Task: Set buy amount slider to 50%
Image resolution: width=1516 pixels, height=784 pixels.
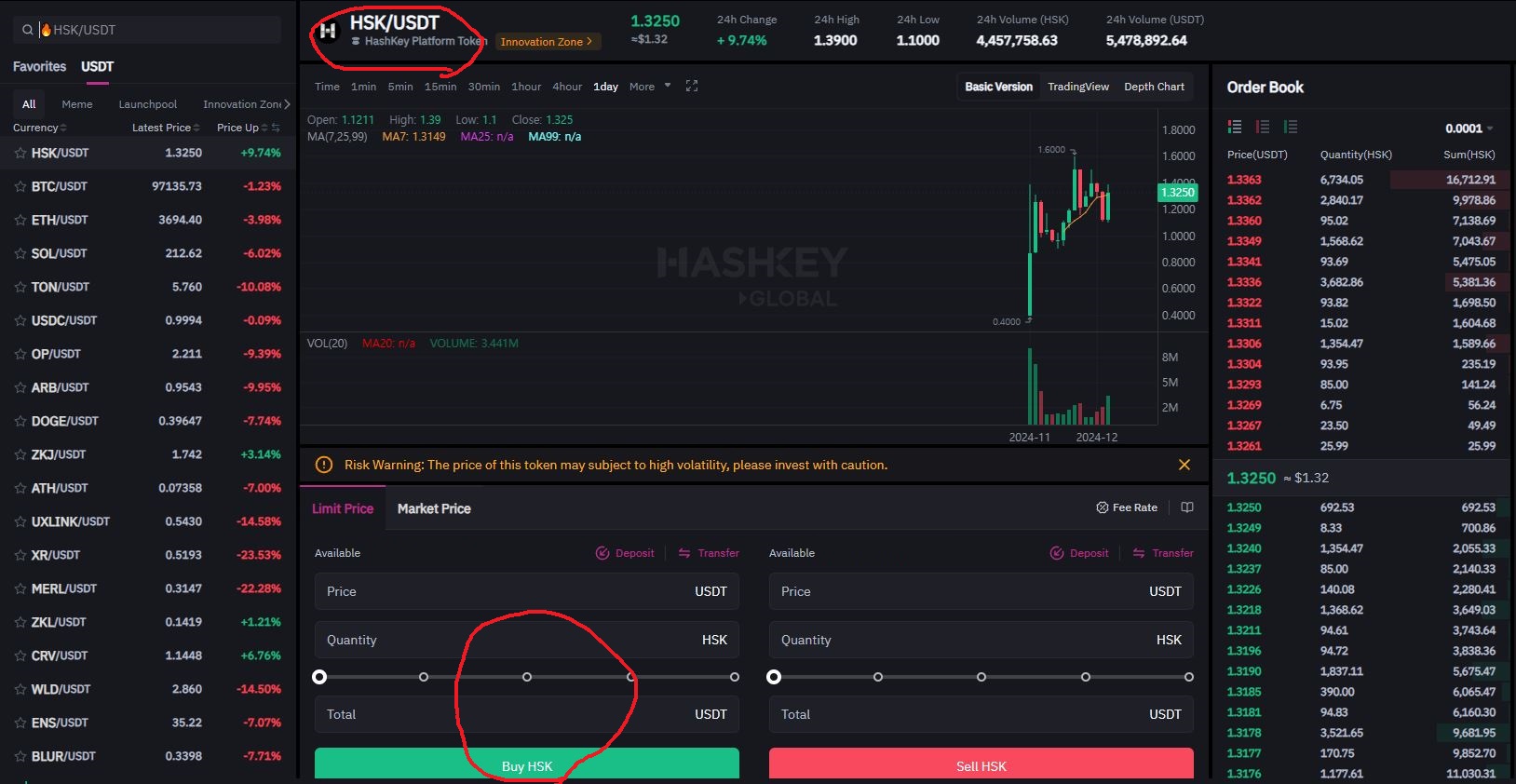Action: point(527,677)
